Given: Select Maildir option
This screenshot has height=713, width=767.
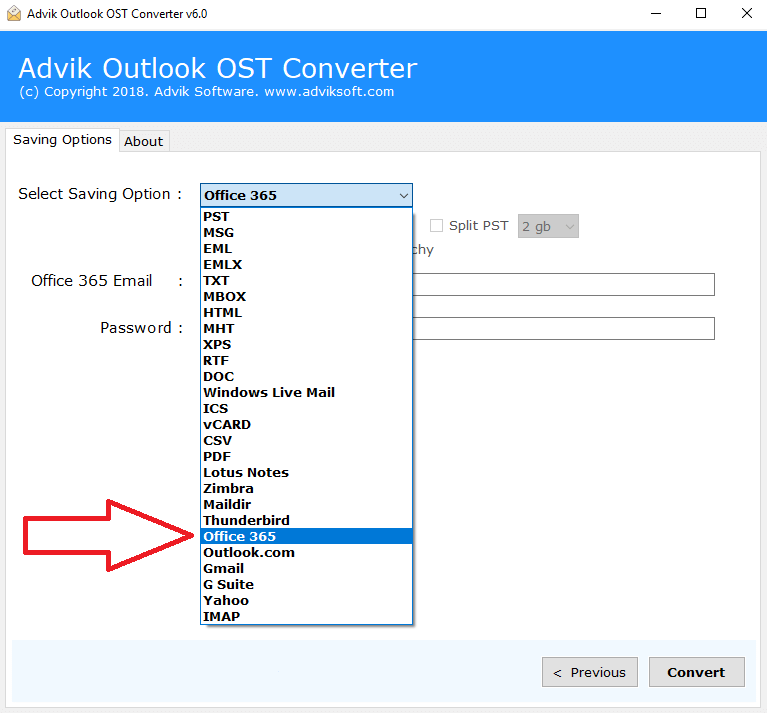Looking at the screenshot, I should (x=306, y=504).
